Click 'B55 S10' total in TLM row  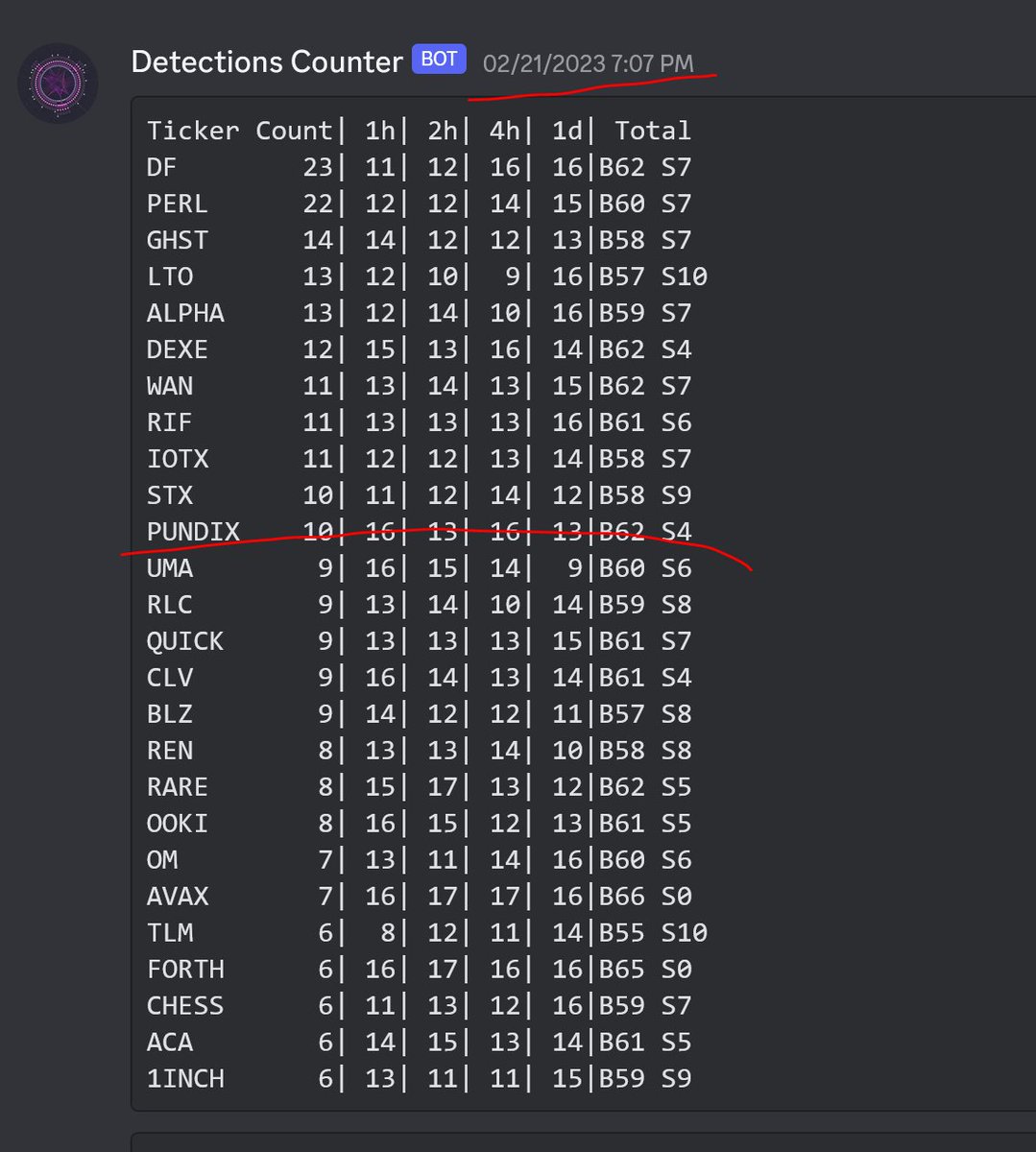click(653, 933)
